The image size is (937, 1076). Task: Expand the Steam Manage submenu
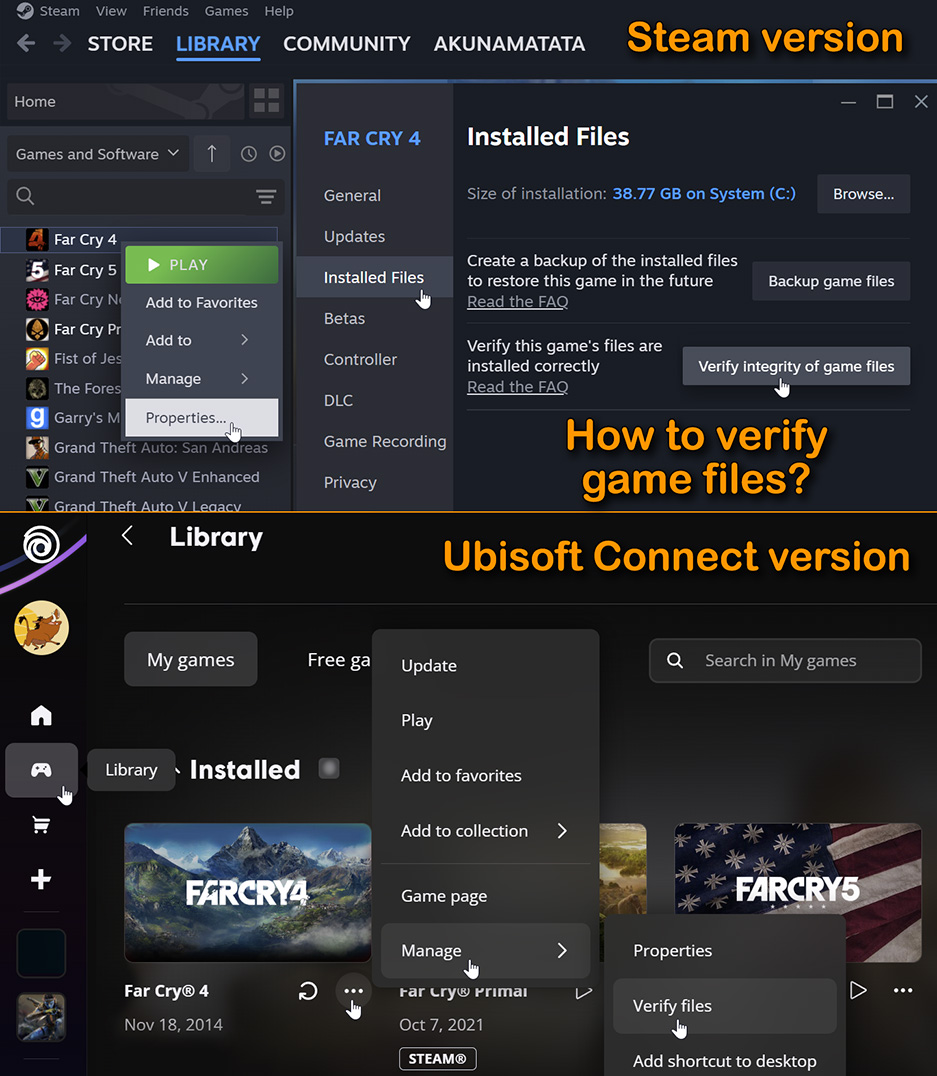click(x=202, y=379)
